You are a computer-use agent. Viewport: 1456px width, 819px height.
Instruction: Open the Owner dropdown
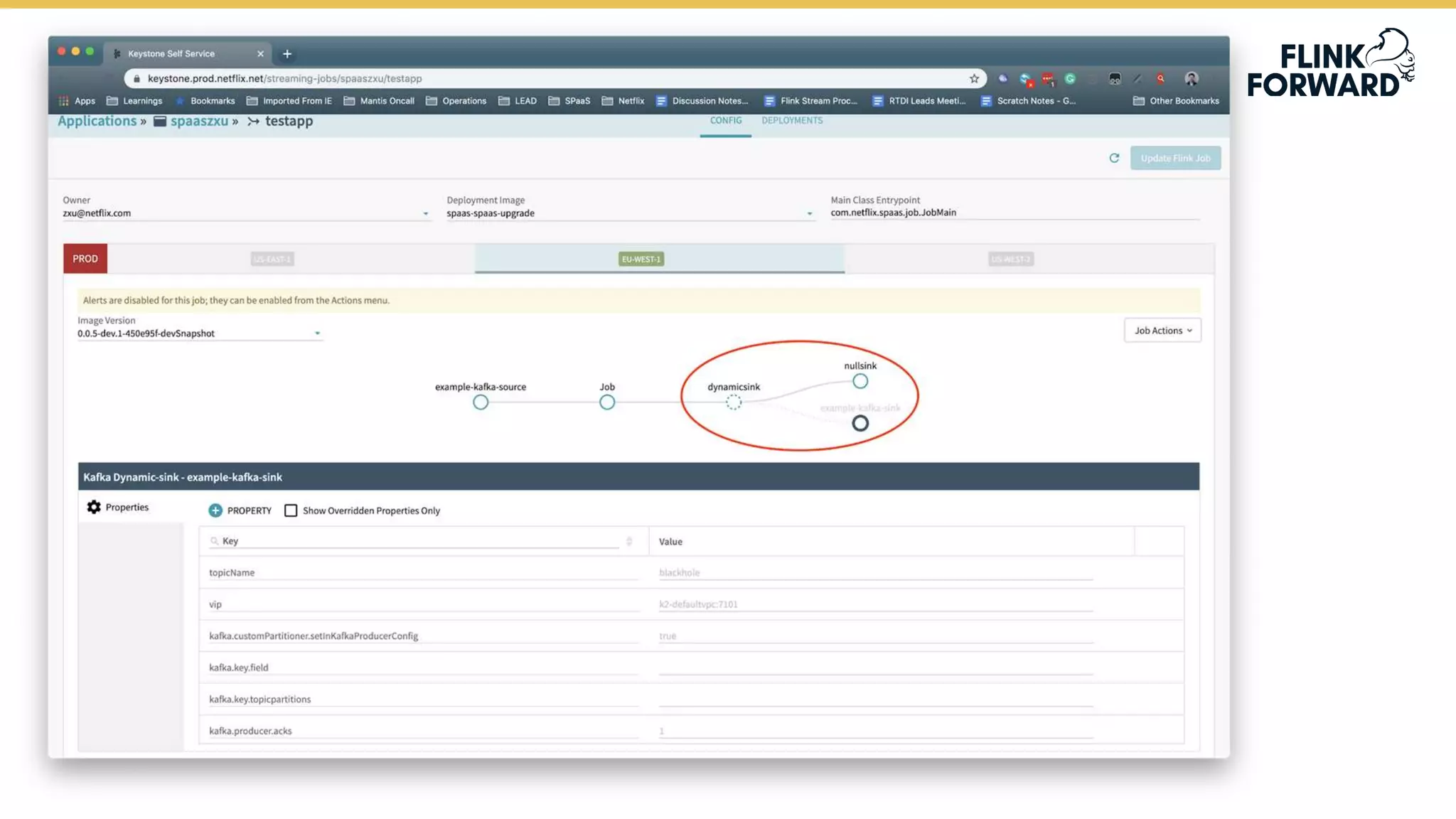click(x=426, y=213)
